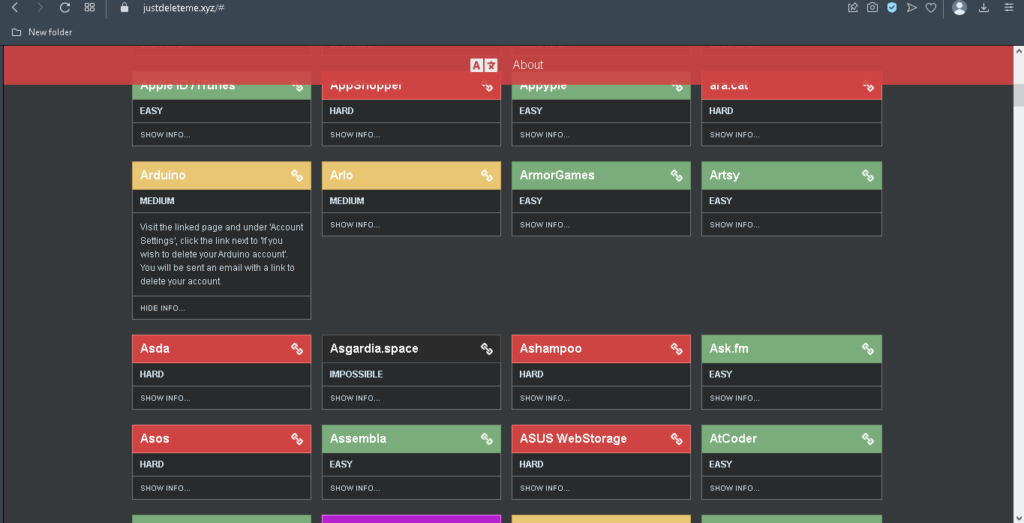Image resolution: width=1024 pixels, height=523 pixels.
Task: Click the heart bookmark icon
Action: pos(931,8)
